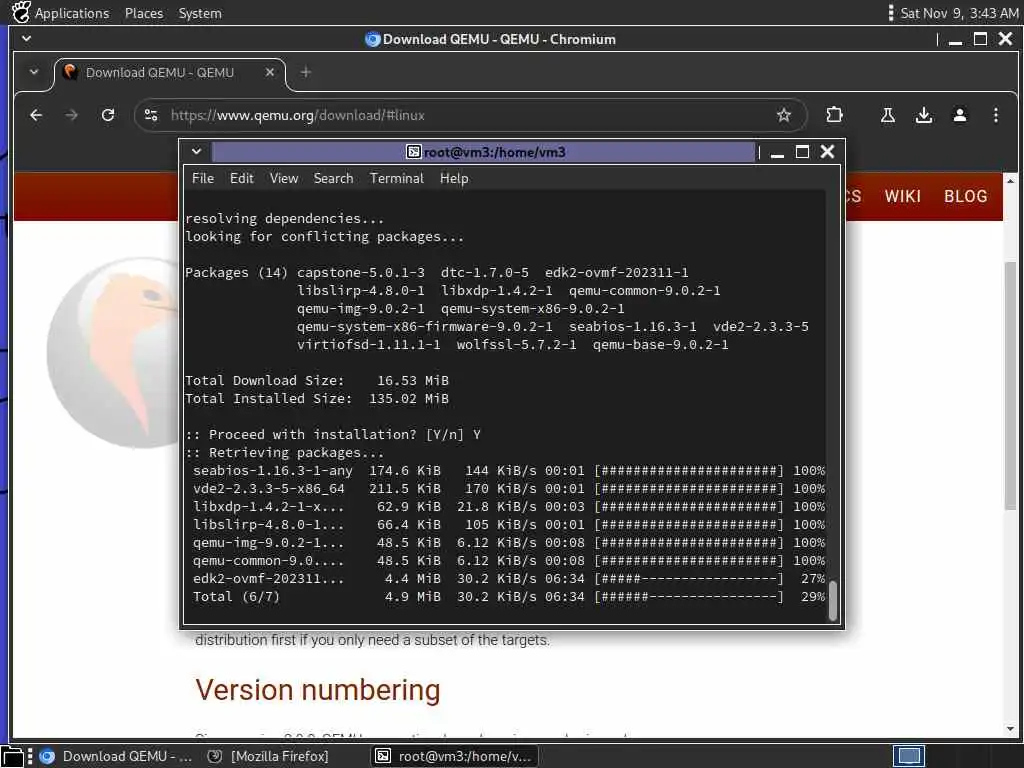This screenshot has height=768, width=1024.
Task: Open Chromium three-dot menu
Action: (x=995, y=116)
